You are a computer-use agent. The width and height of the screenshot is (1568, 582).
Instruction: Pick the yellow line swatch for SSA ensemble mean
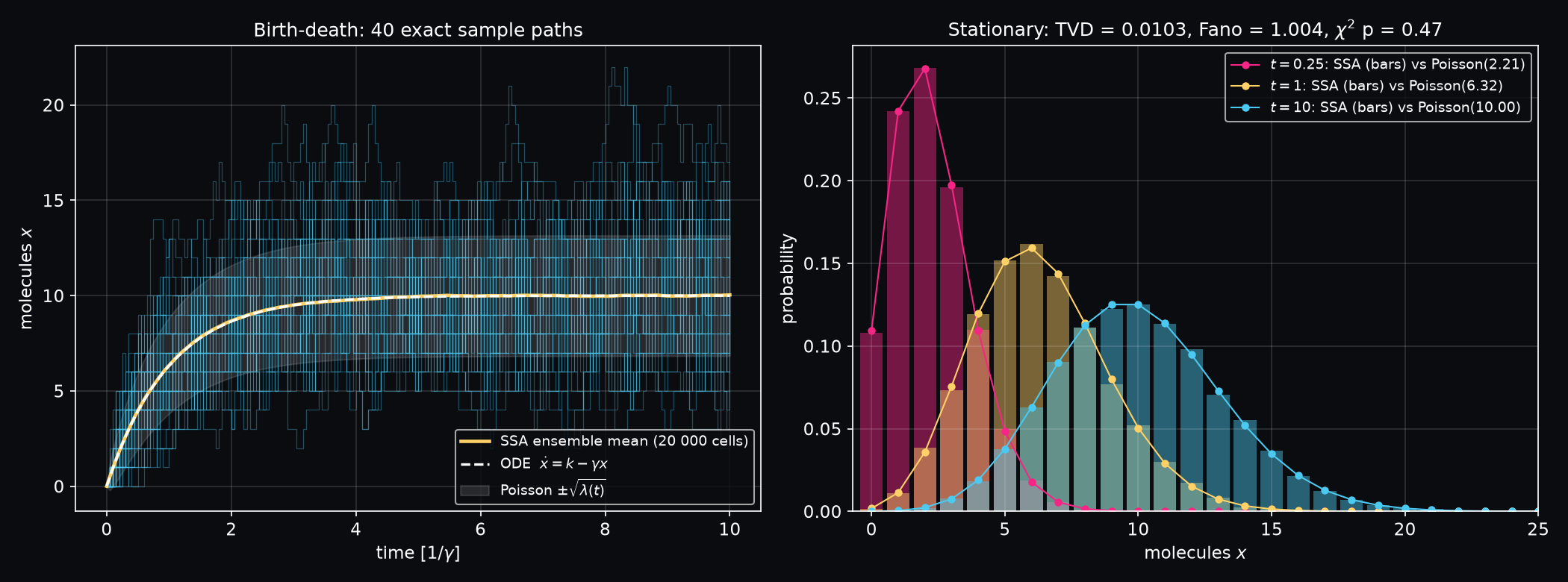475,441
